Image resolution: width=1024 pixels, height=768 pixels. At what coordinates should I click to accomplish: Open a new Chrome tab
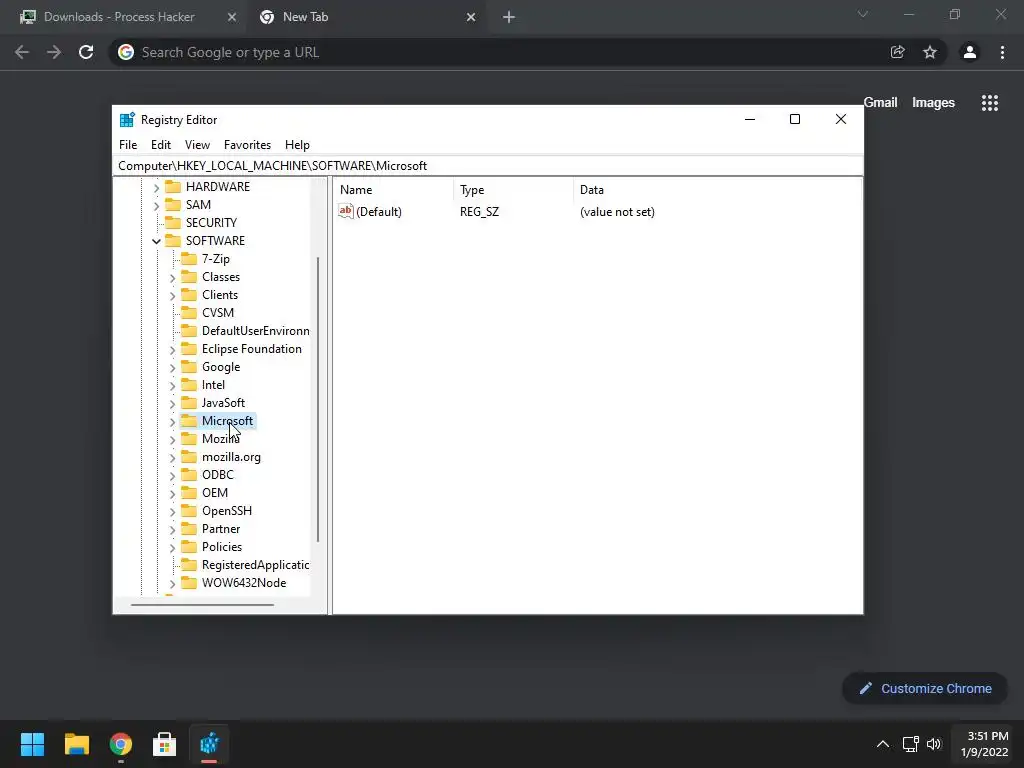509,17
